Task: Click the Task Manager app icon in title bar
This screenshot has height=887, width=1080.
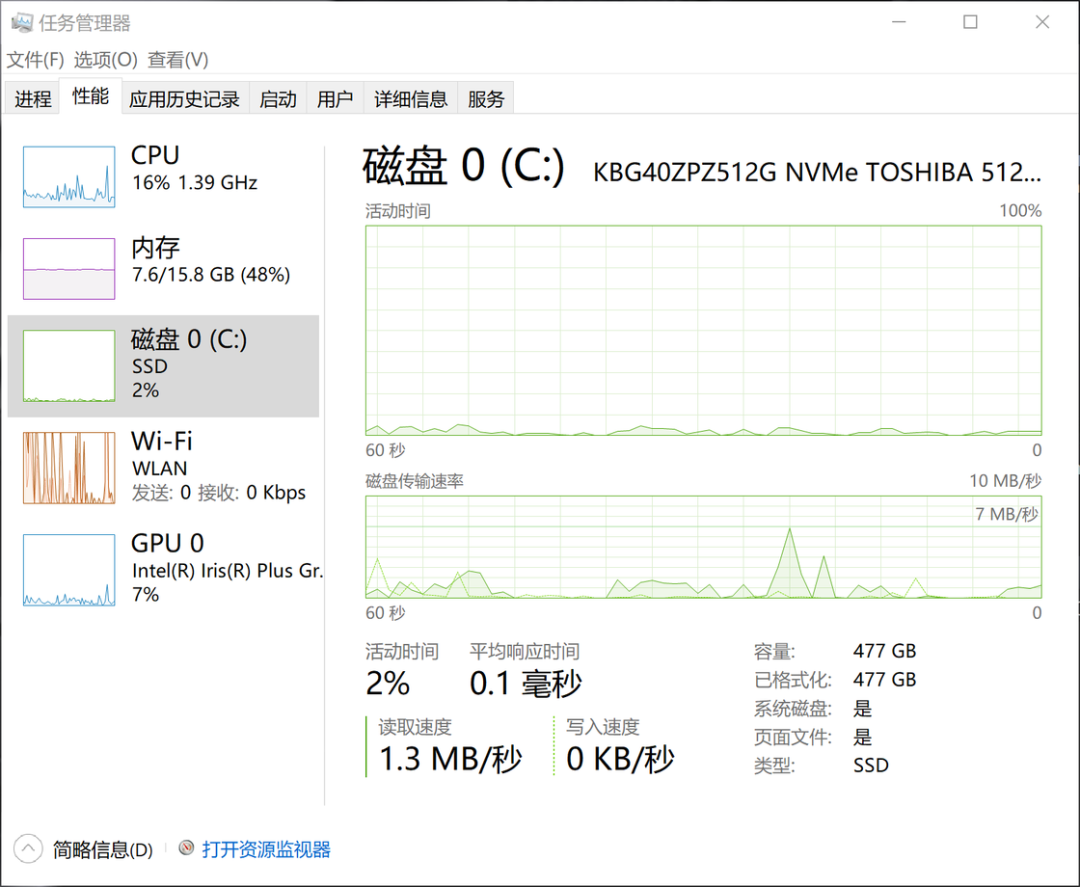Action: pos(22,22)
